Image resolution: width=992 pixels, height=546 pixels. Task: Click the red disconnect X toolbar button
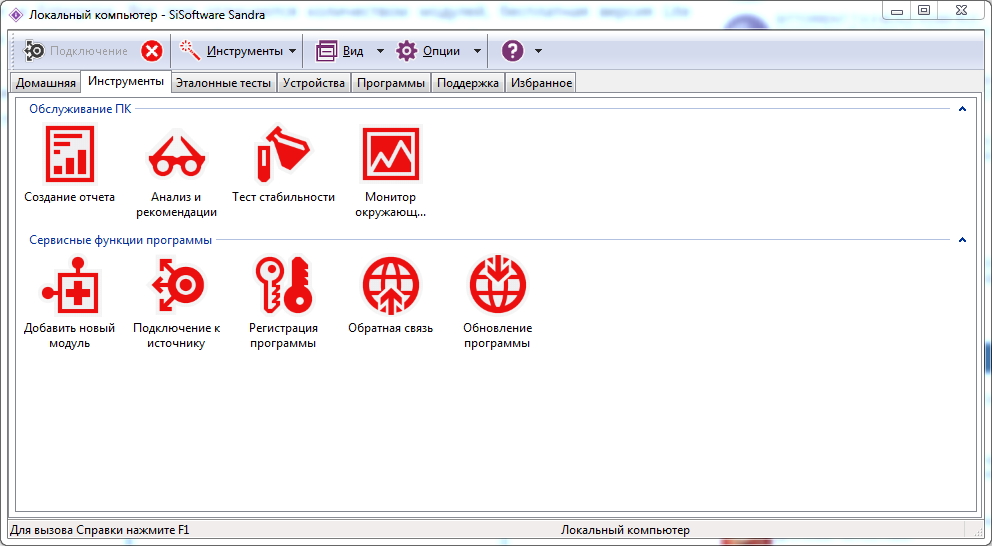[x=151, y=51]
